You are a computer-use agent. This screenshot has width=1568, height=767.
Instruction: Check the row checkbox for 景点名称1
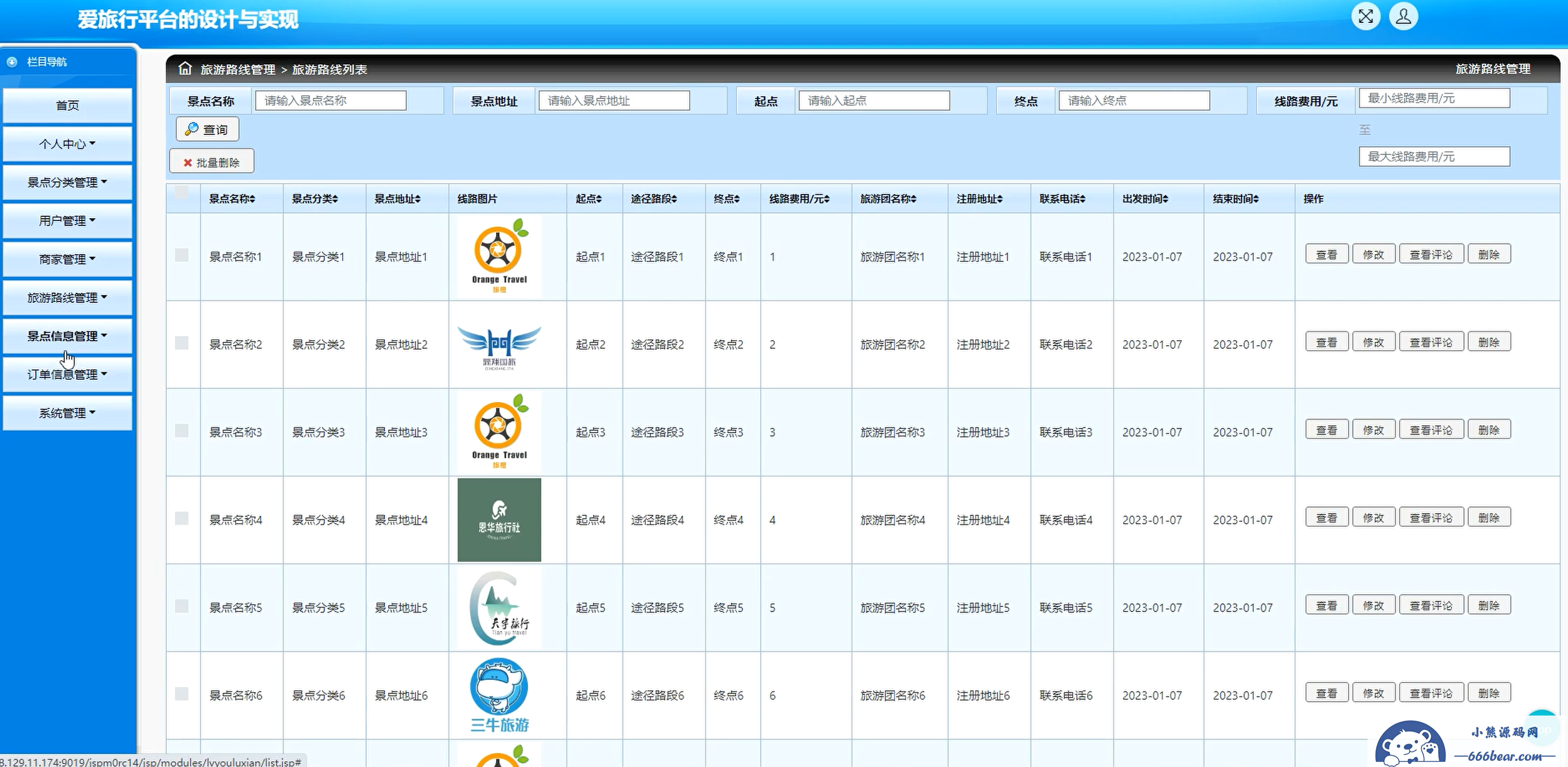pyautogui.click(x=181, y=255)
